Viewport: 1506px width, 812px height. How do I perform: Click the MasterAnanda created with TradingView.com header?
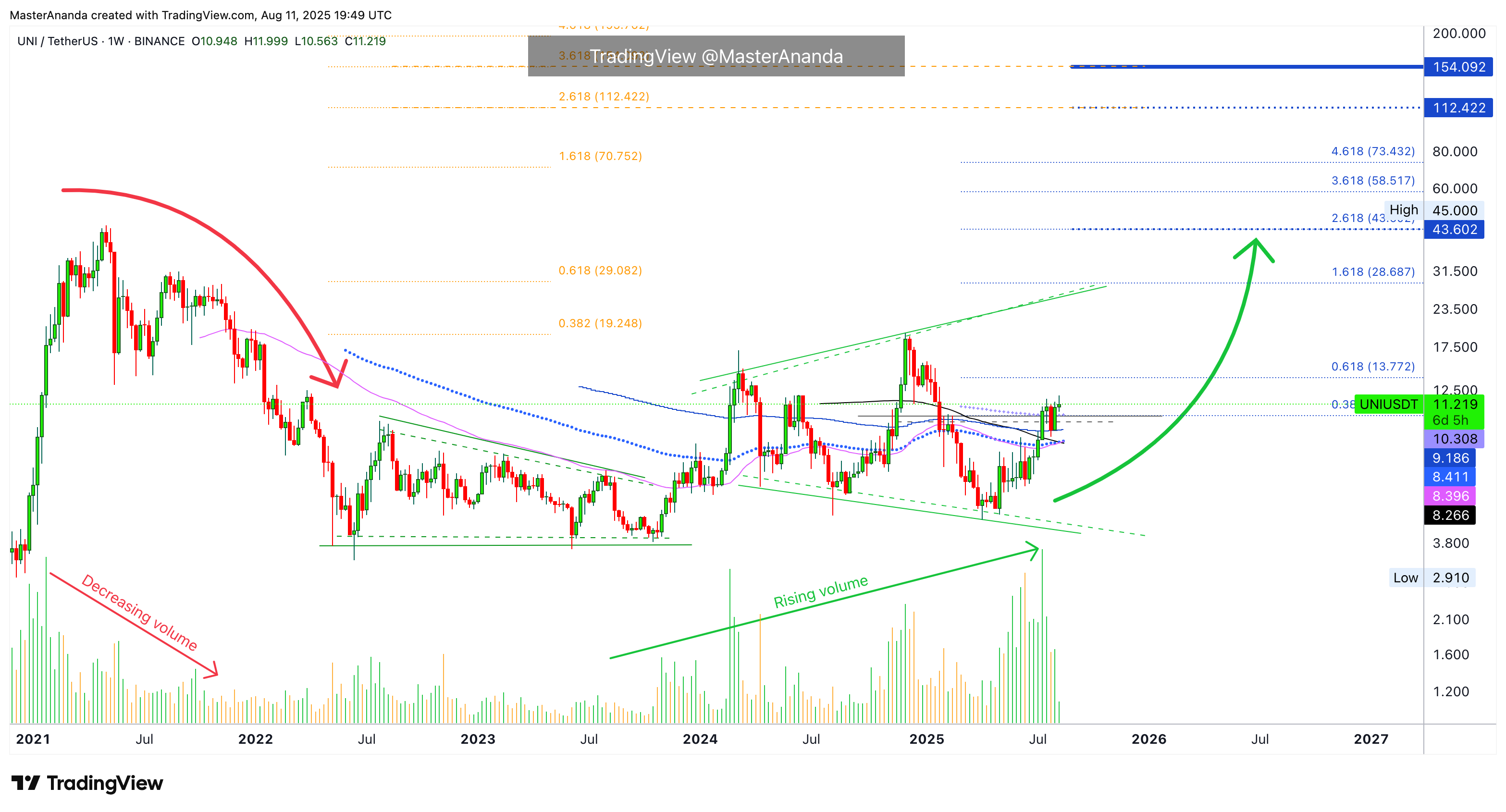click(200, 15)
